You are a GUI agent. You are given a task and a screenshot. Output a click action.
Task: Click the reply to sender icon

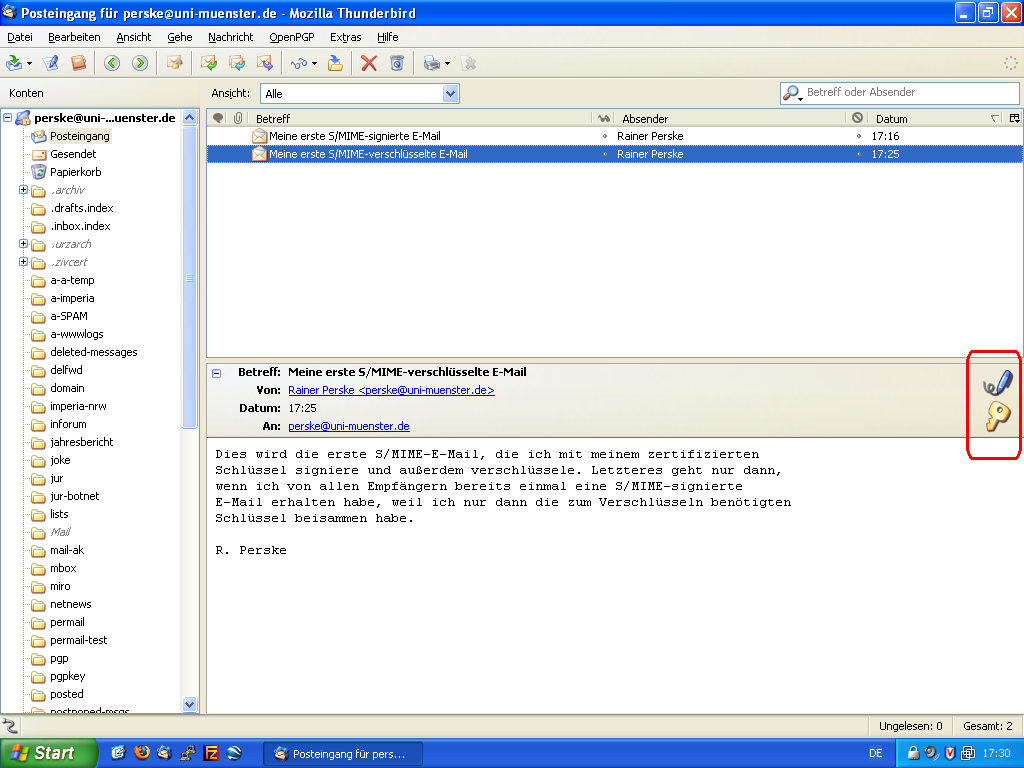(x=209, y=63)
